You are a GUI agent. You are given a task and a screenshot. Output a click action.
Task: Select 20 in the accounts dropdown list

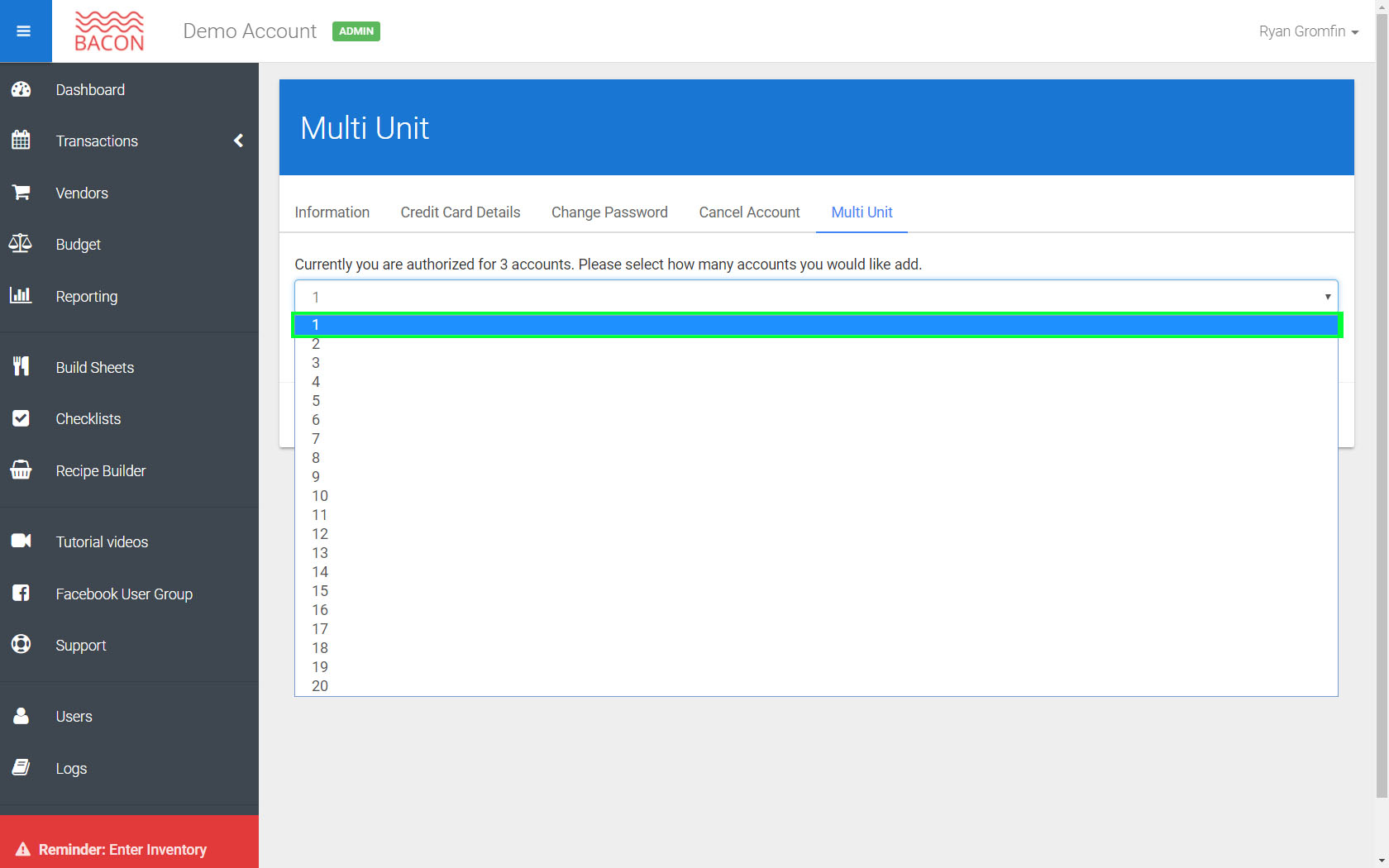pos(816,686)
